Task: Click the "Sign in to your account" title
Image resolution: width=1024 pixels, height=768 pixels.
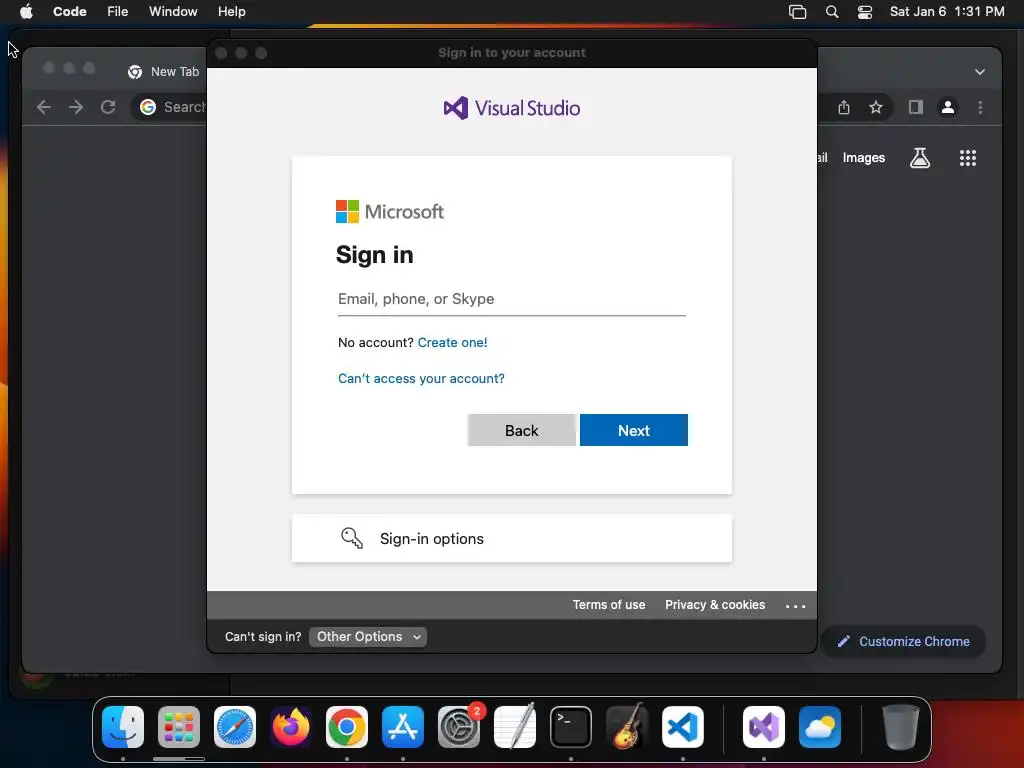Action: pyautogui.click(x=512, y=53)
